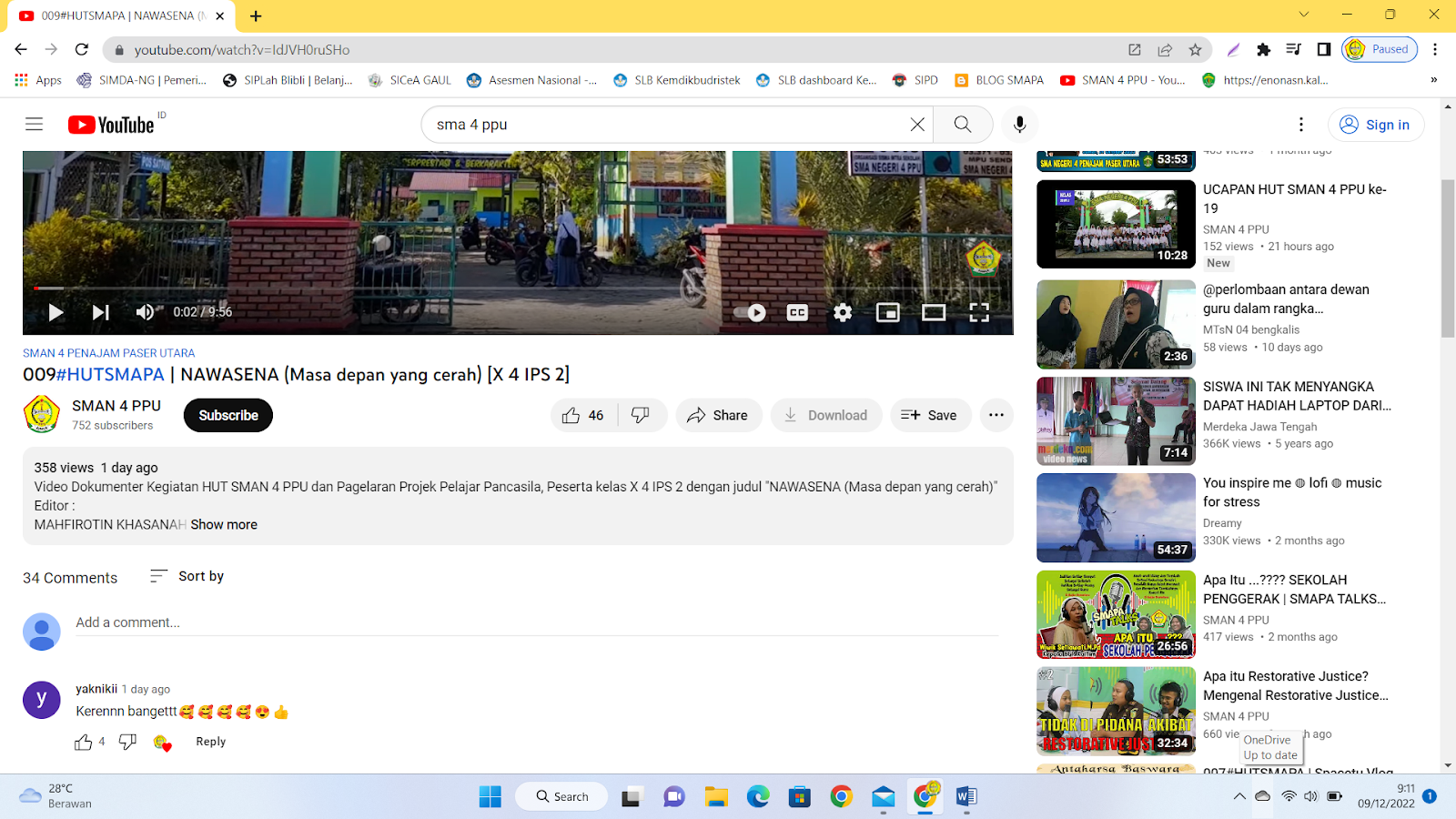Open SISWA INI TAK MENYANGKA video title
The height and width of the screenshot is (819, 1456).
pos(1297,396)
